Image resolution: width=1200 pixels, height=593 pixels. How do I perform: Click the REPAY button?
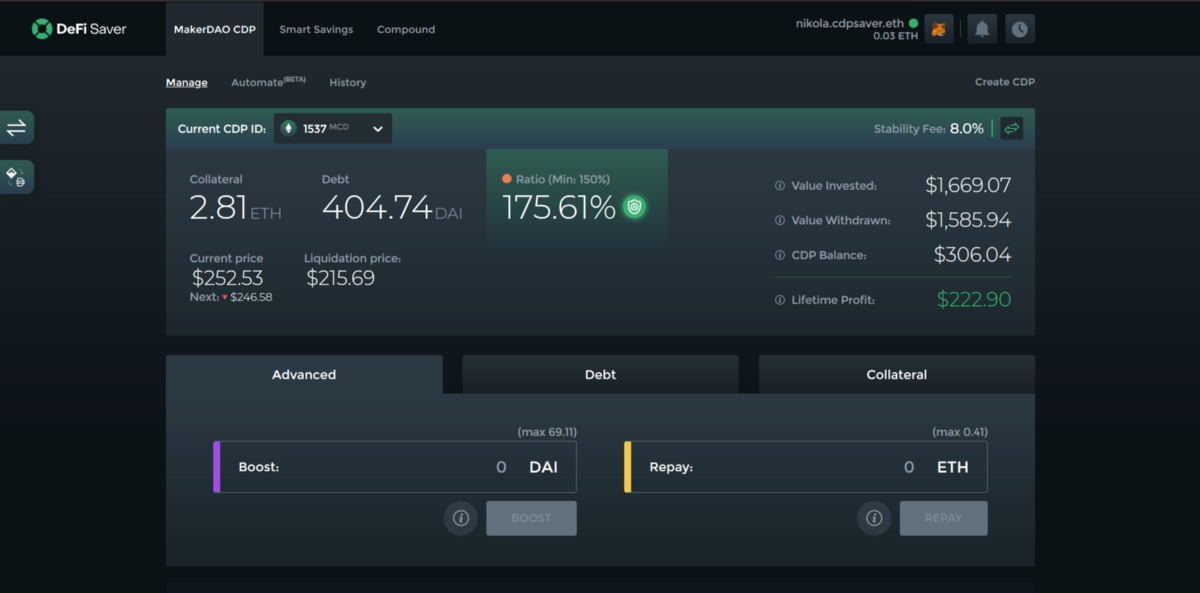point(943,518)
